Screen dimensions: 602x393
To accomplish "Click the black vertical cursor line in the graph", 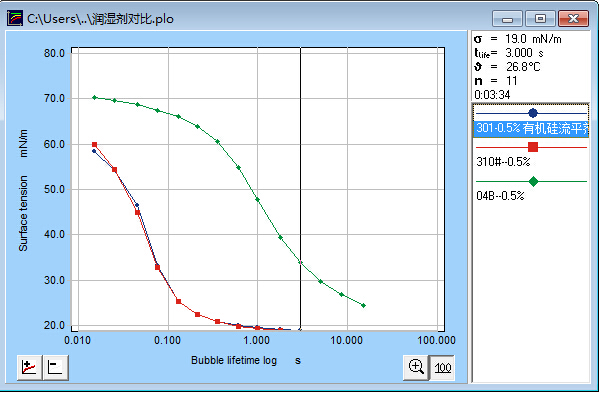I will tap(300, 188).
